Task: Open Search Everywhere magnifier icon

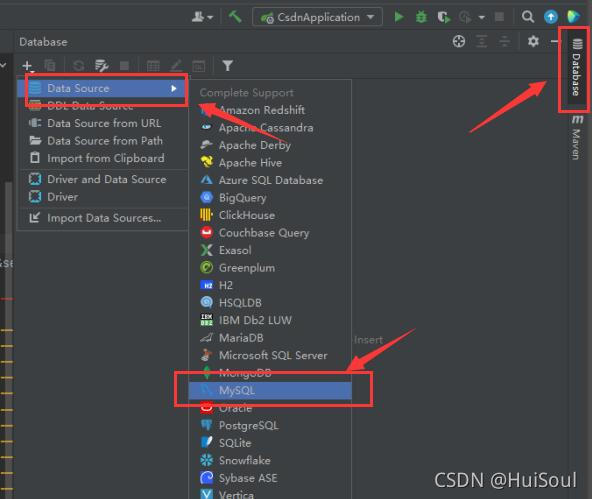Action: tap(527, 17)
